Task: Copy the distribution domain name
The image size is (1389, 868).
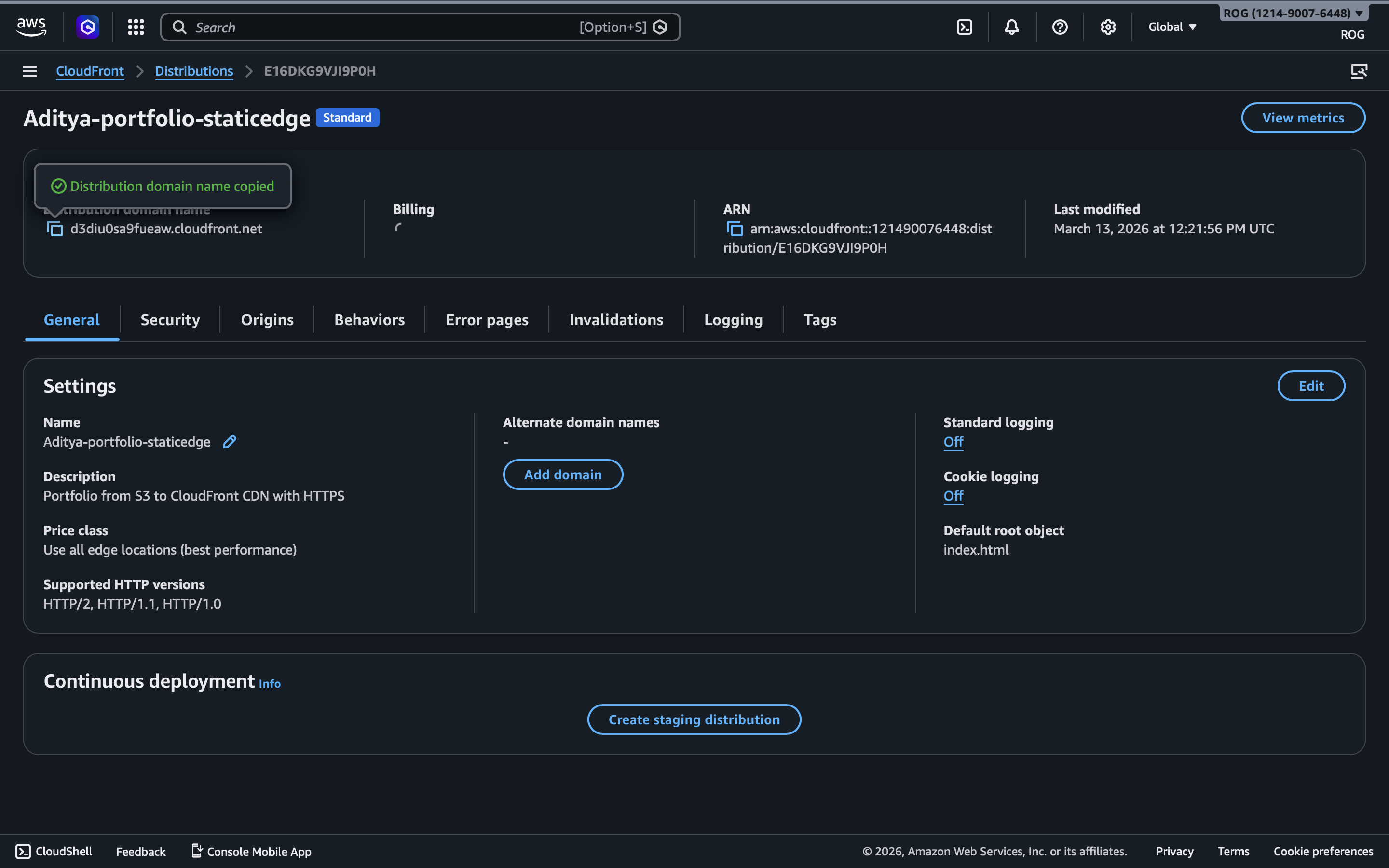Action: tap(54, 229)
